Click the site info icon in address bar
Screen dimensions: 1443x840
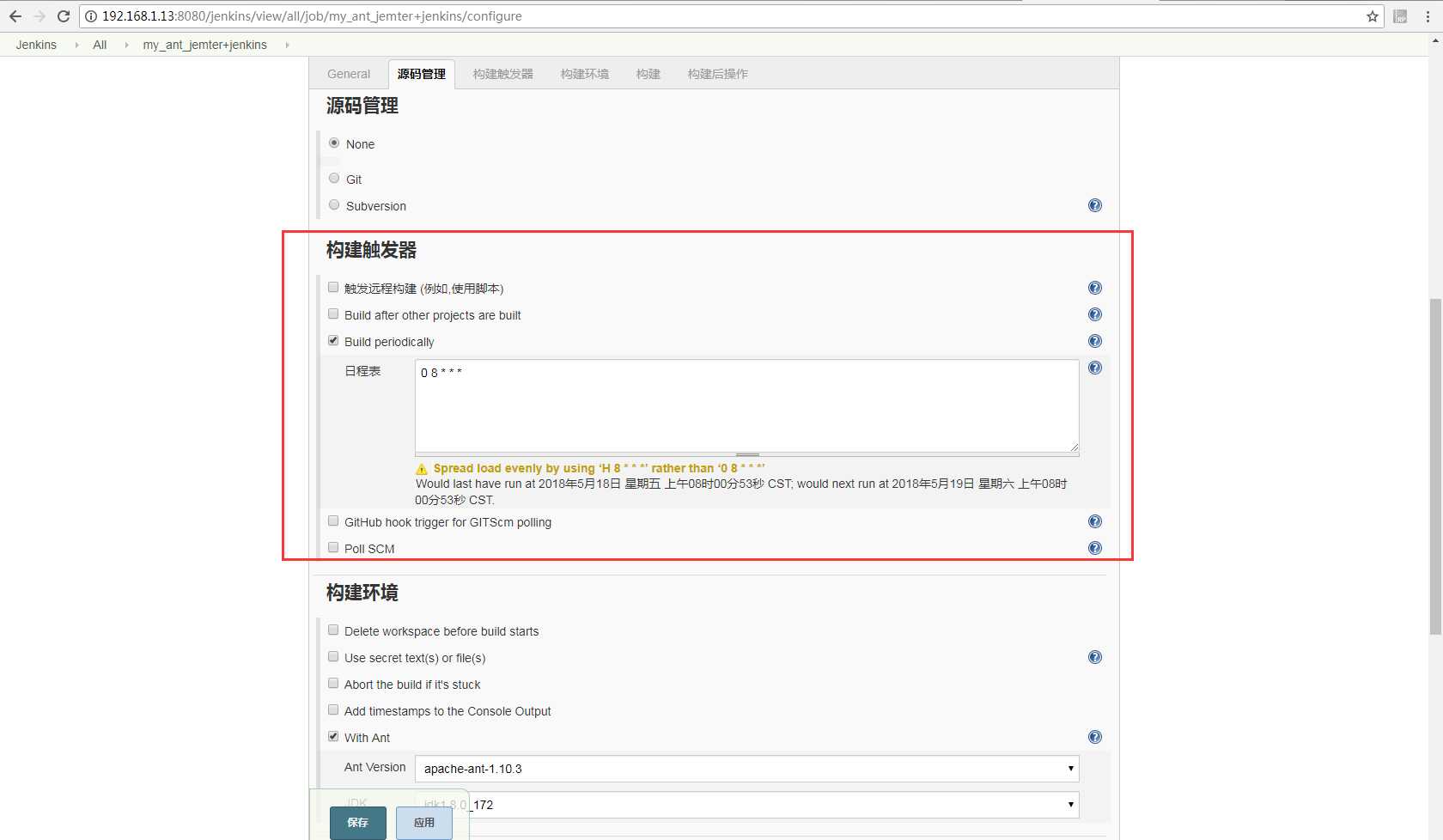point(90,16)
